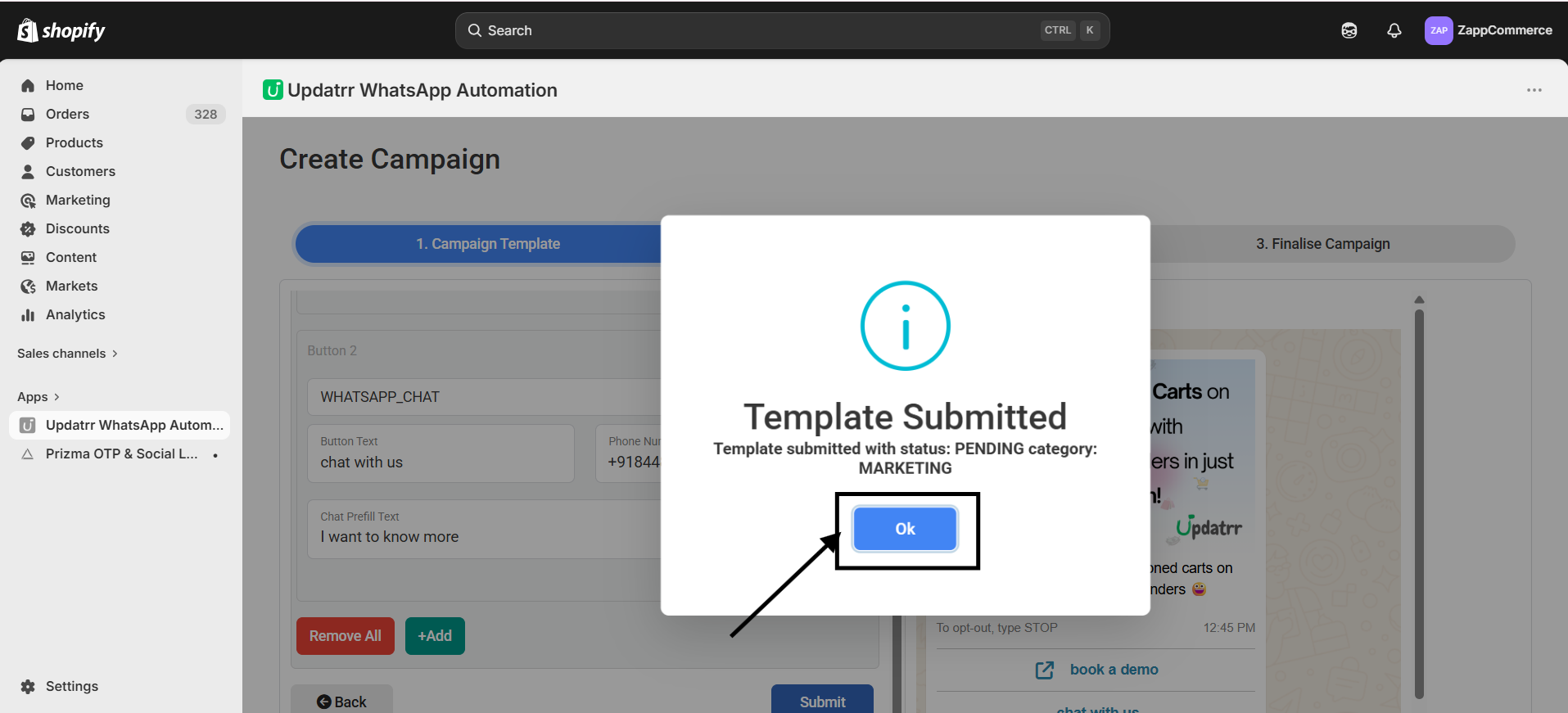This screenshot has height=713, width=1568.
Task: Open the Sidekick assistant icon in top bar
Action: point(1349,30)
